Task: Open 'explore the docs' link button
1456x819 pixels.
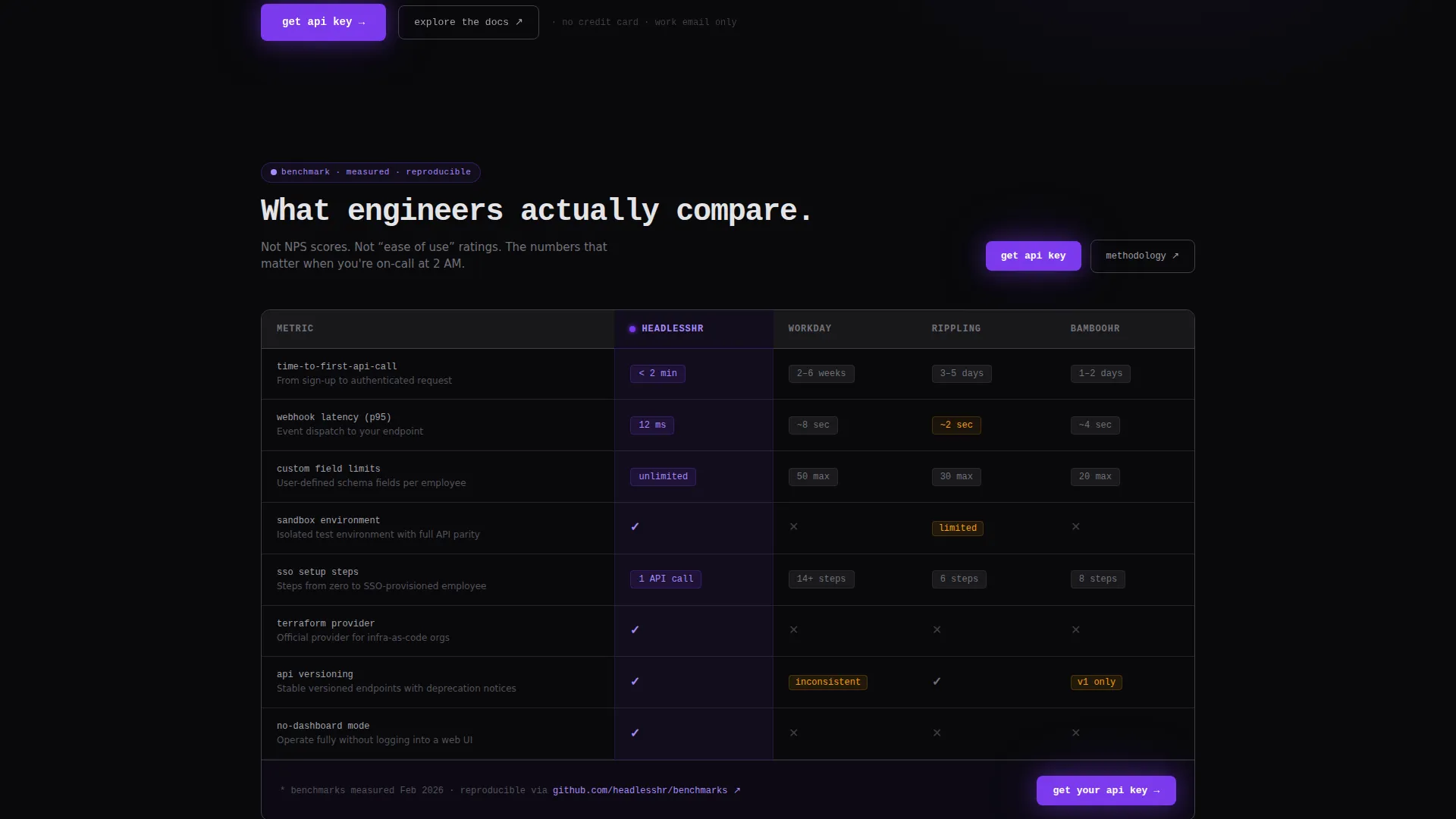Action: click(x=468, y=22)
